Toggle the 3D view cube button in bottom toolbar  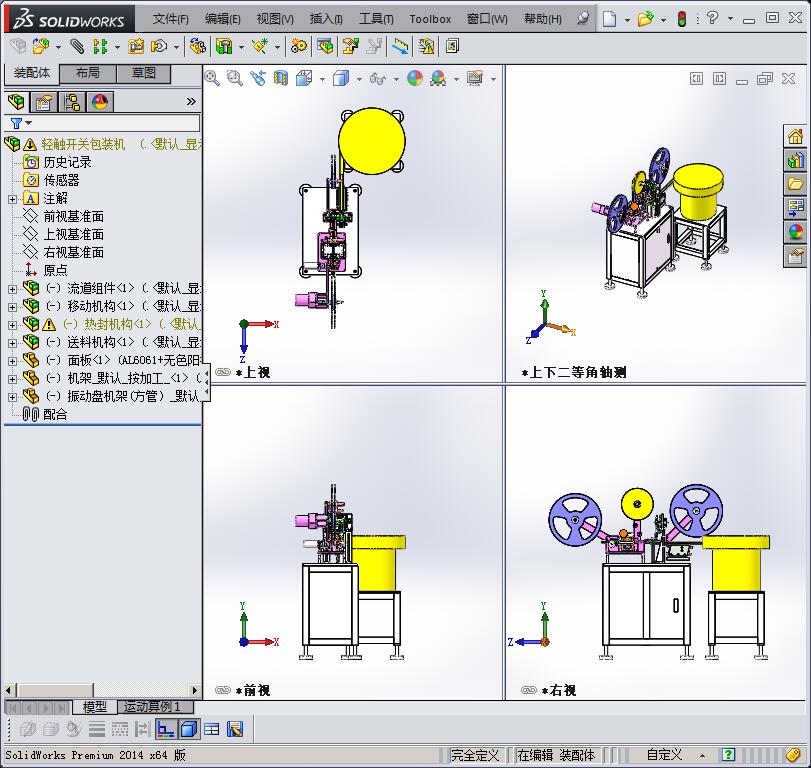pos(189,730)
